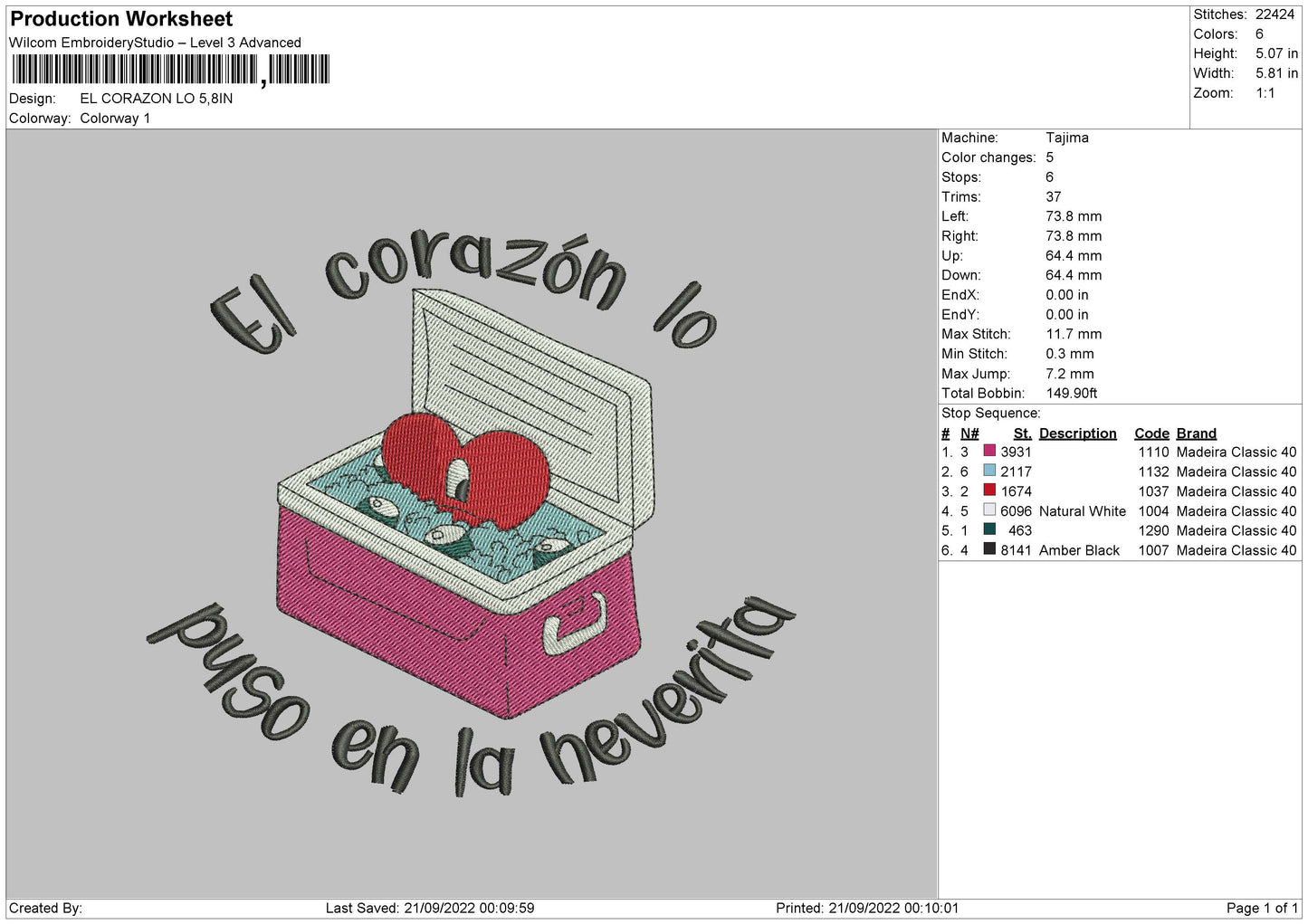1308x924 pixels.
Task: Click the Left value 73.8 mm
Action: click(1074, 216)
